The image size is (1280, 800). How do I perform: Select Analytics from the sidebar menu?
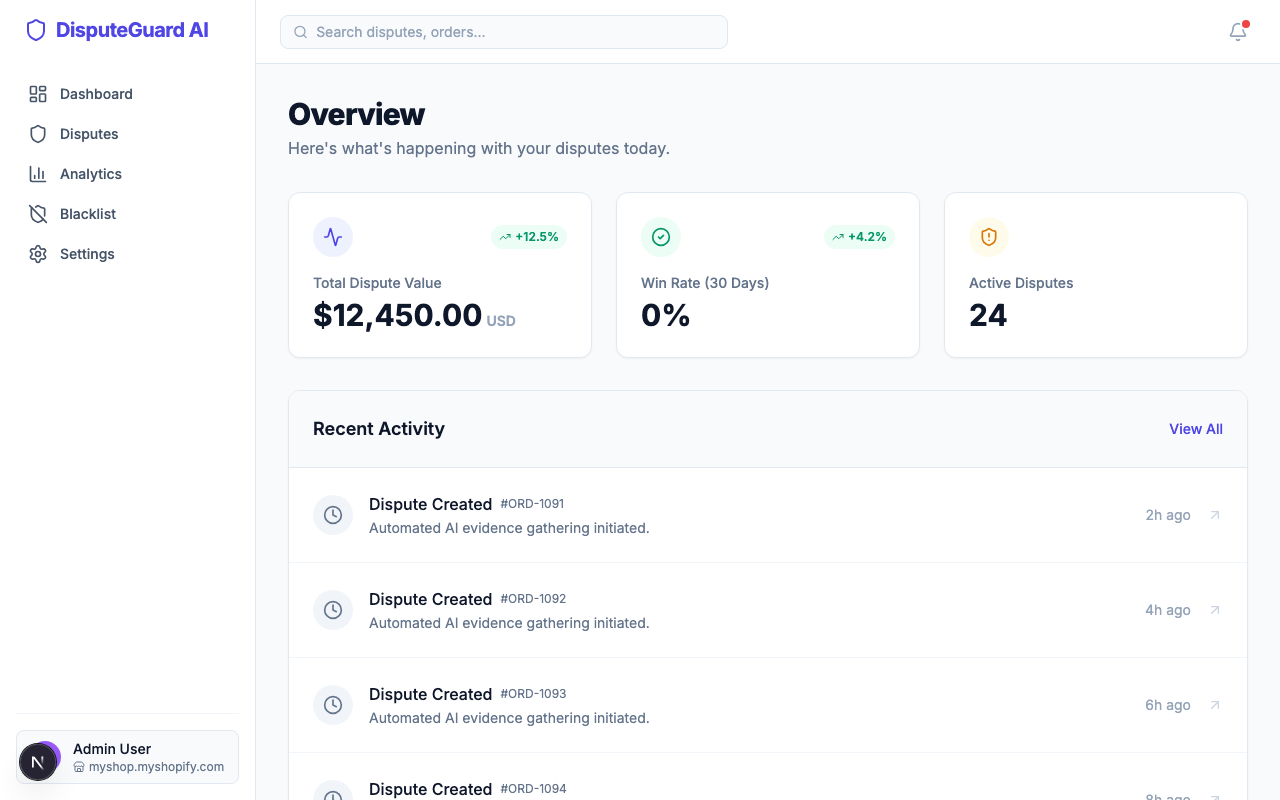[x=89, y=174]
